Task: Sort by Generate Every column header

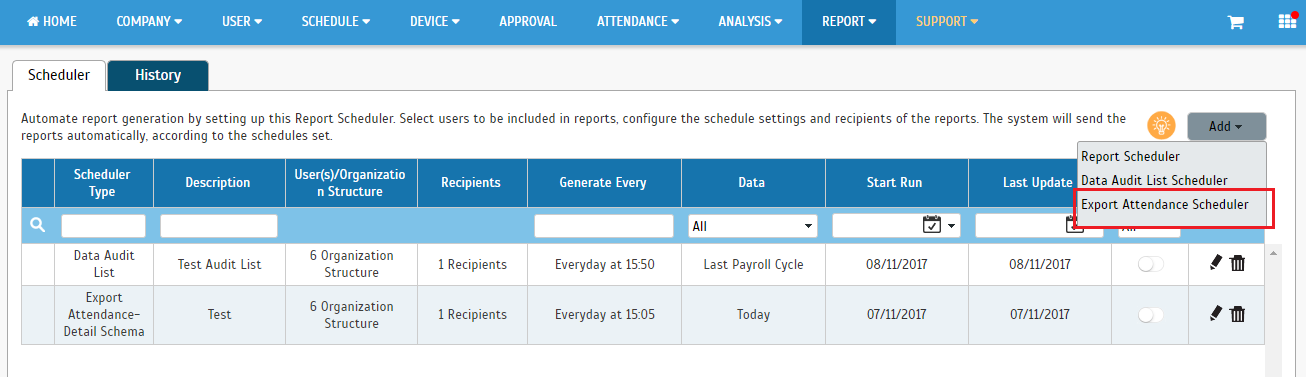Action: pos(603,183)
